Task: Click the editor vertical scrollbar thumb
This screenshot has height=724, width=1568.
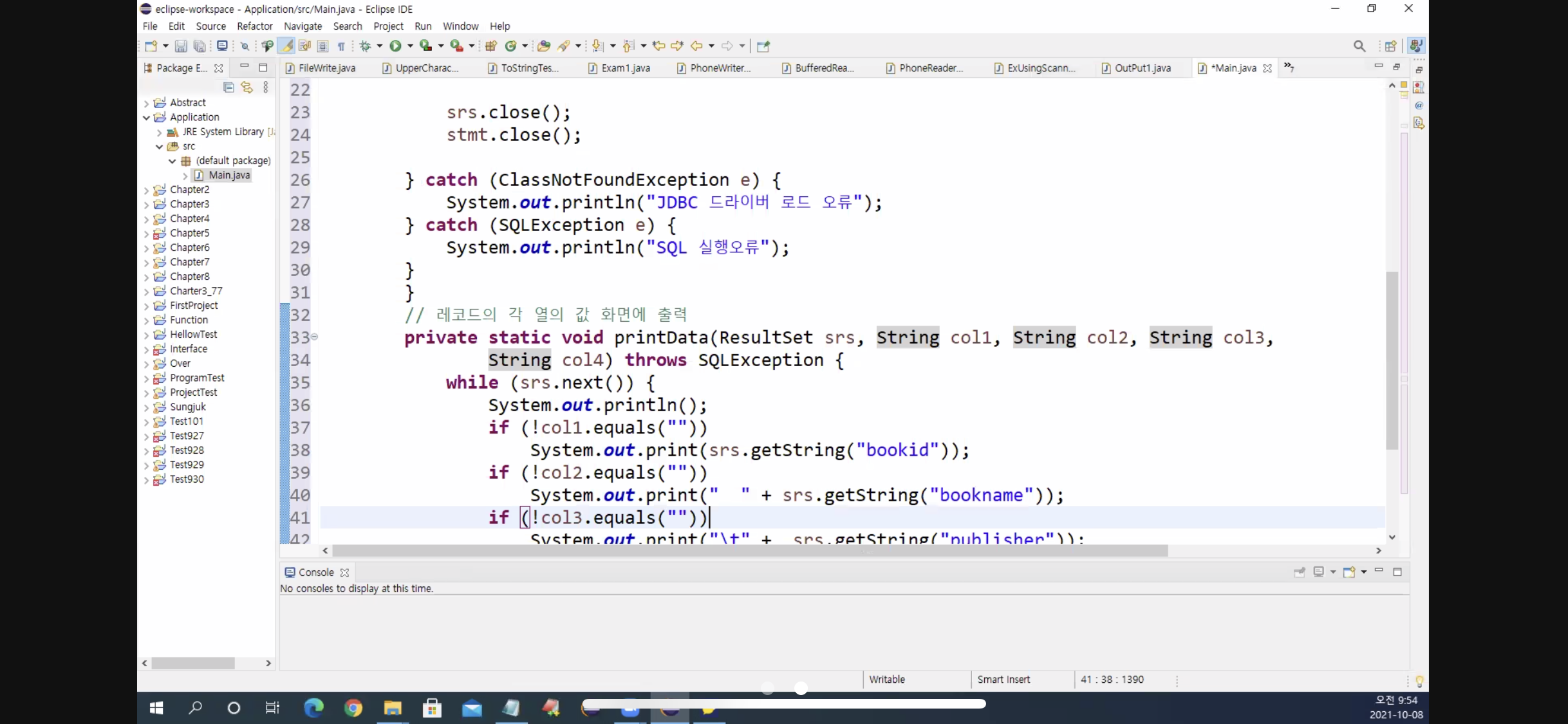Action: coord(1392,360)
